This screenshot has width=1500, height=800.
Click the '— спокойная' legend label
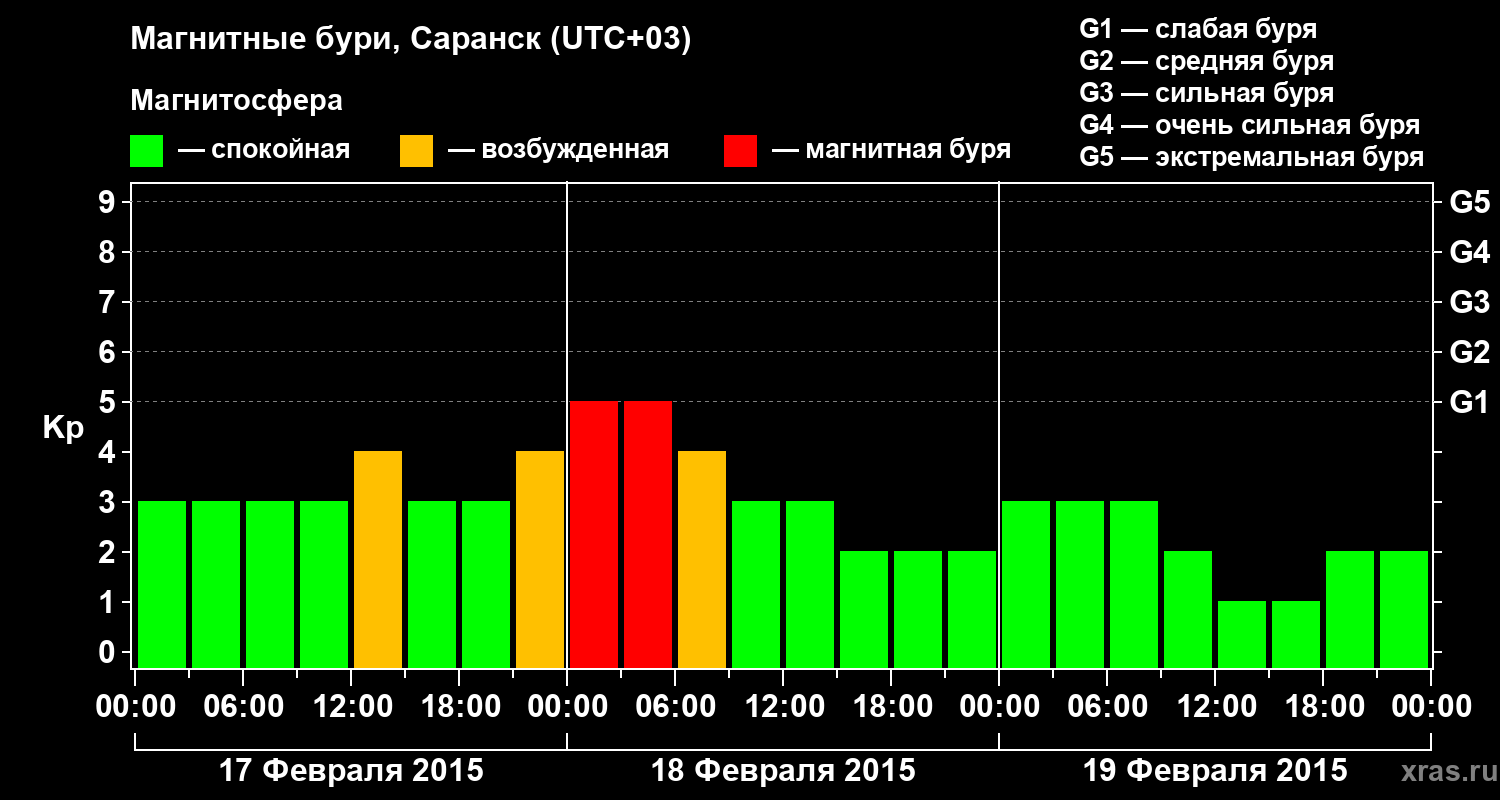click(x=264, y=150)
